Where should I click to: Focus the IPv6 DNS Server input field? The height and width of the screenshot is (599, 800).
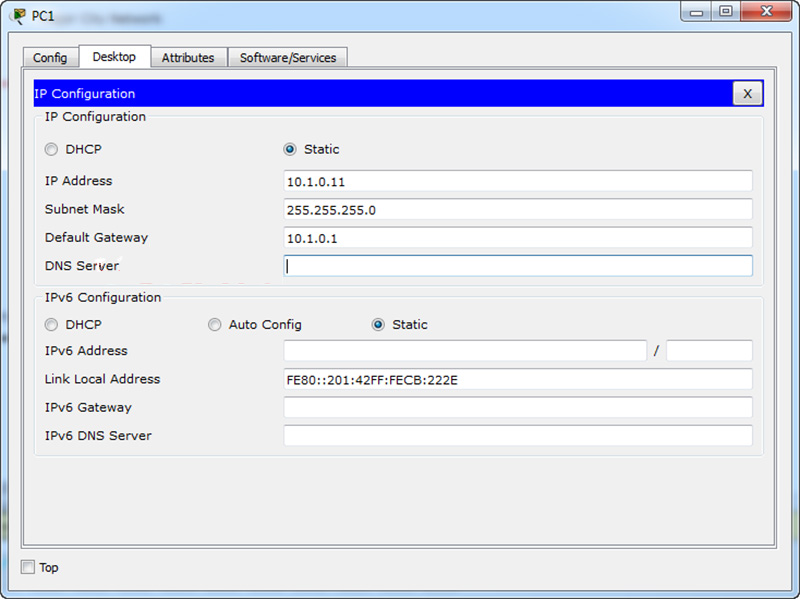coord(518,436)
